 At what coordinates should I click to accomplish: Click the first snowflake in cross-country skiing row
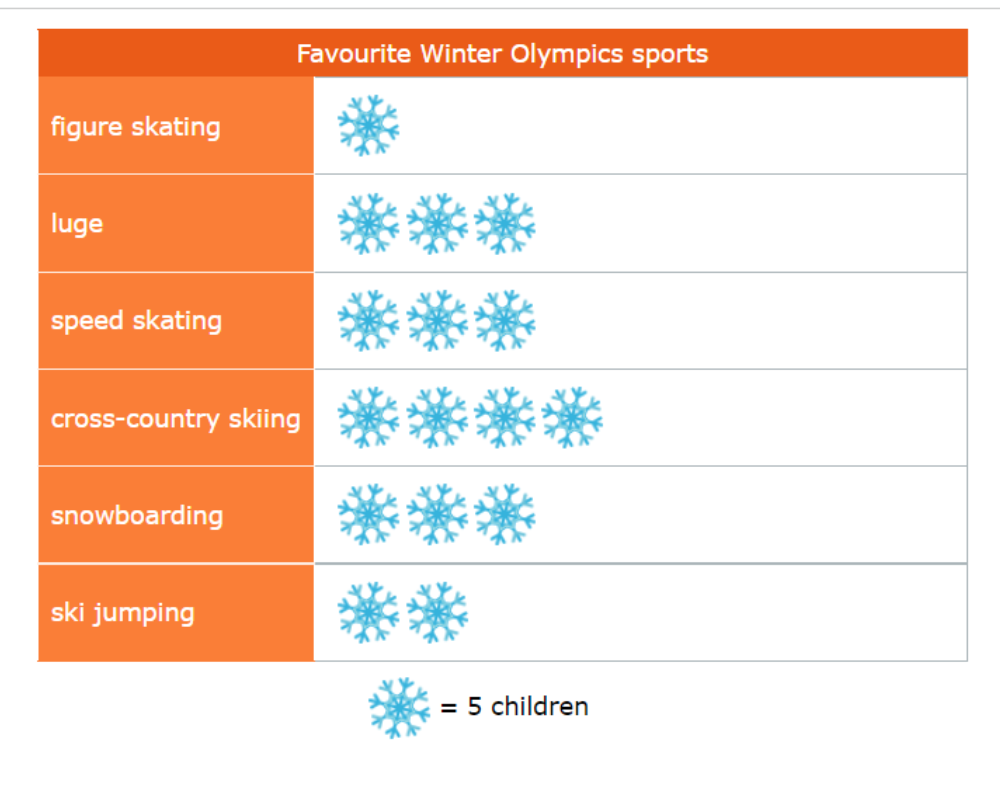point(369,417)
